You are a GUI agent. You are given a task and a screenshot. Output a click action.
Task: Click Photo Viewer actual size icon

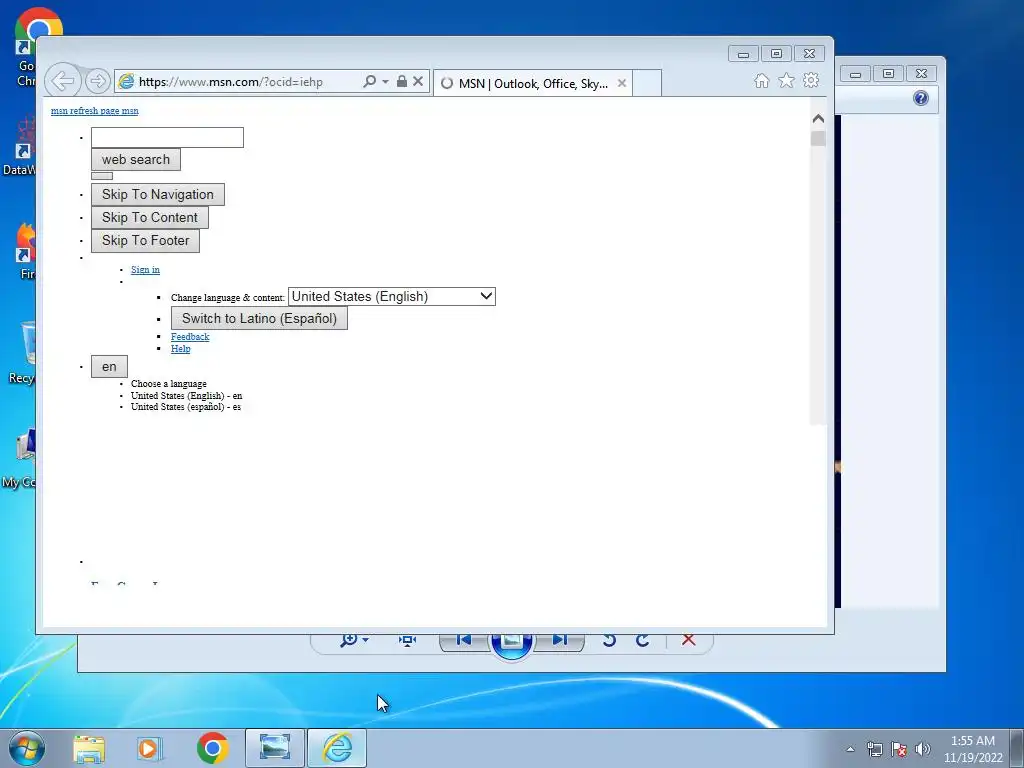pyautogui.click(x=408, y=640)
